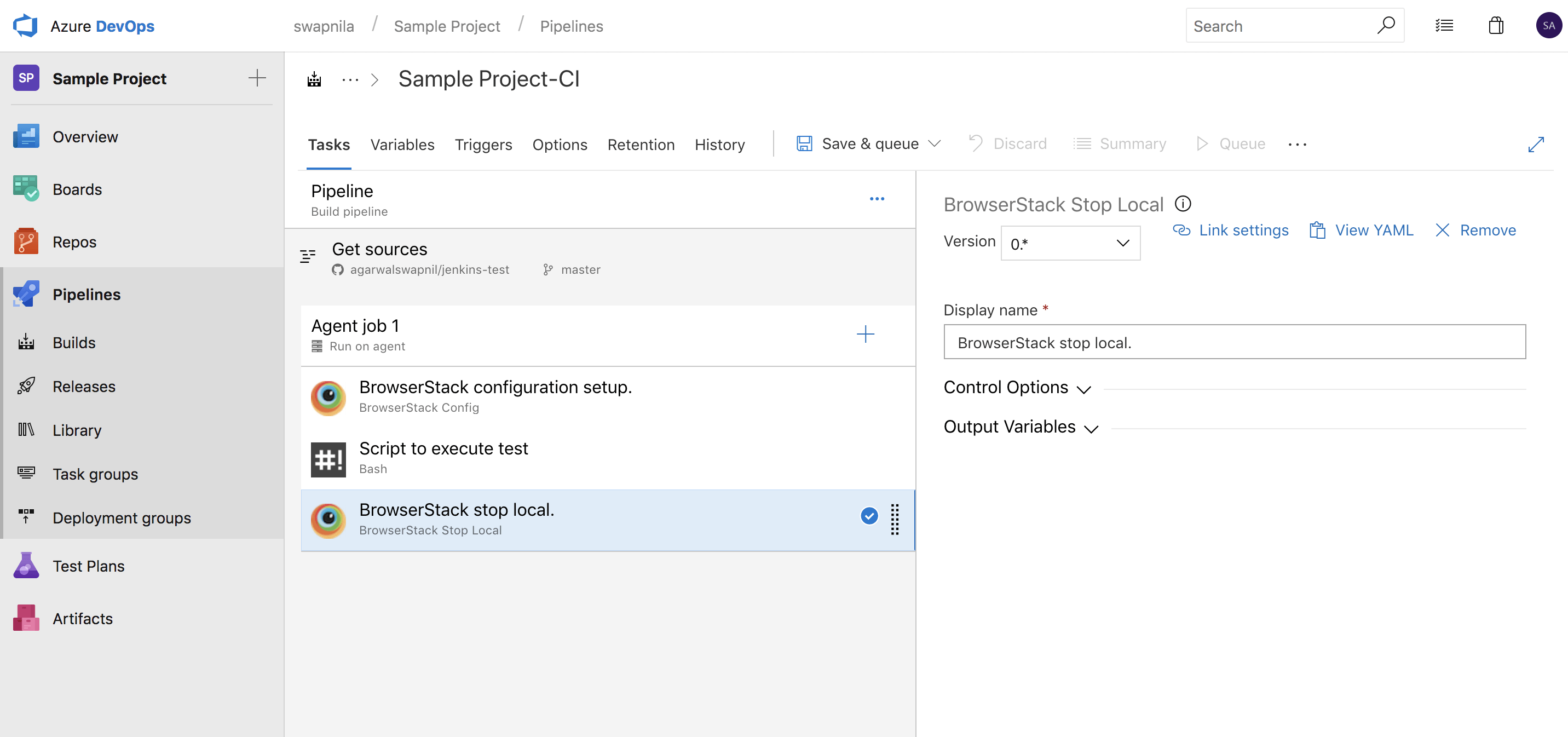Screen dimensions: 1568x737
Task: Select Releases in the sidebar
Action: [x=84, y=386]
